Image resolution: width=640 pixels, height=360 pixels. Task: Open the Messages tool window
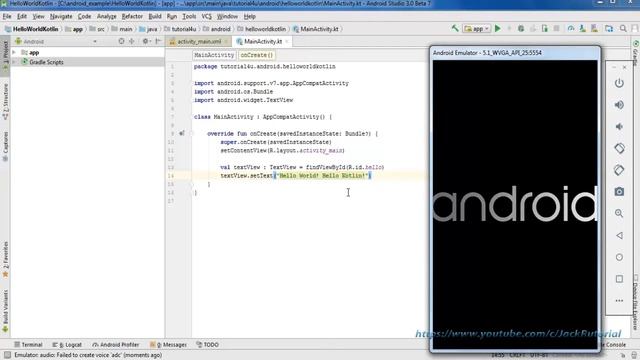click(x=168, y=344)
